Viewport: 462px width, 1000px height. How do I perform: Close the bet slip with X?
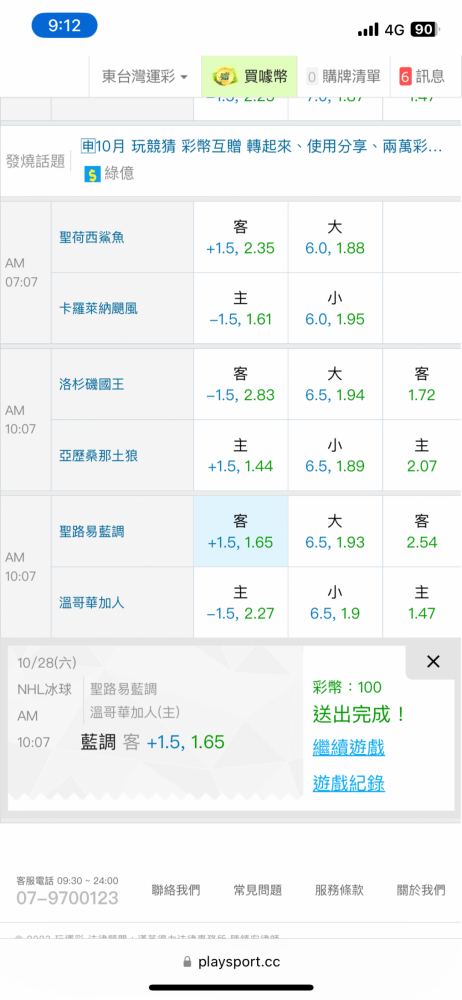[433, 661]
